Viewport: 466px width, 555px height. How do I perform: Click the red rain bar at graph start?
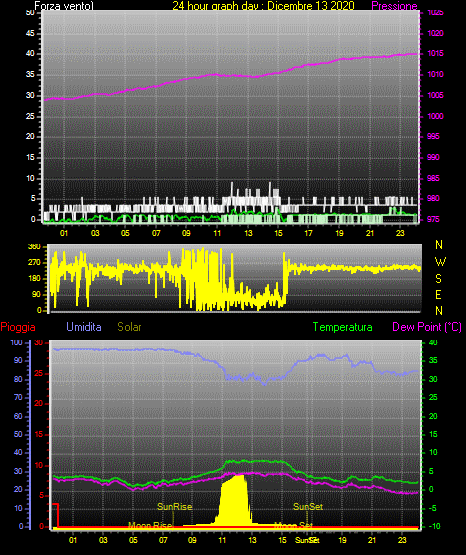pos(56,515)
